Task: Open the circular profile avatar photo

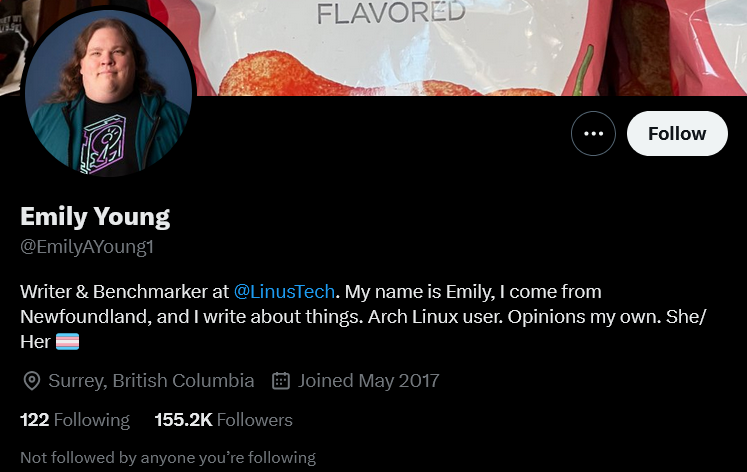Action: pyautogui.click(x=109, y=92)
